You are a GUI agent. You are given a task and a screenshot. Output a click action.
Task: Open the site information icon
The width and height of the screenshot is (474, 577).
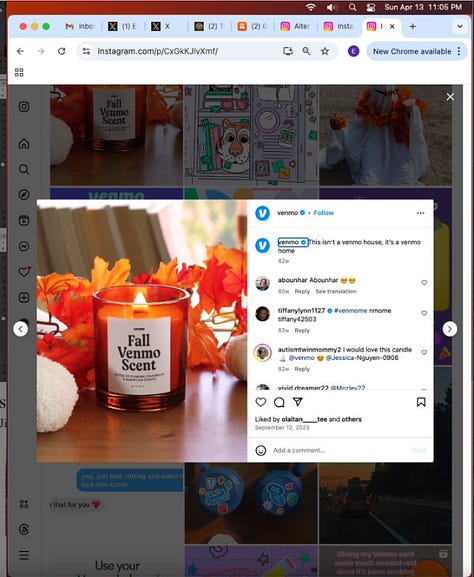[86, 51]
